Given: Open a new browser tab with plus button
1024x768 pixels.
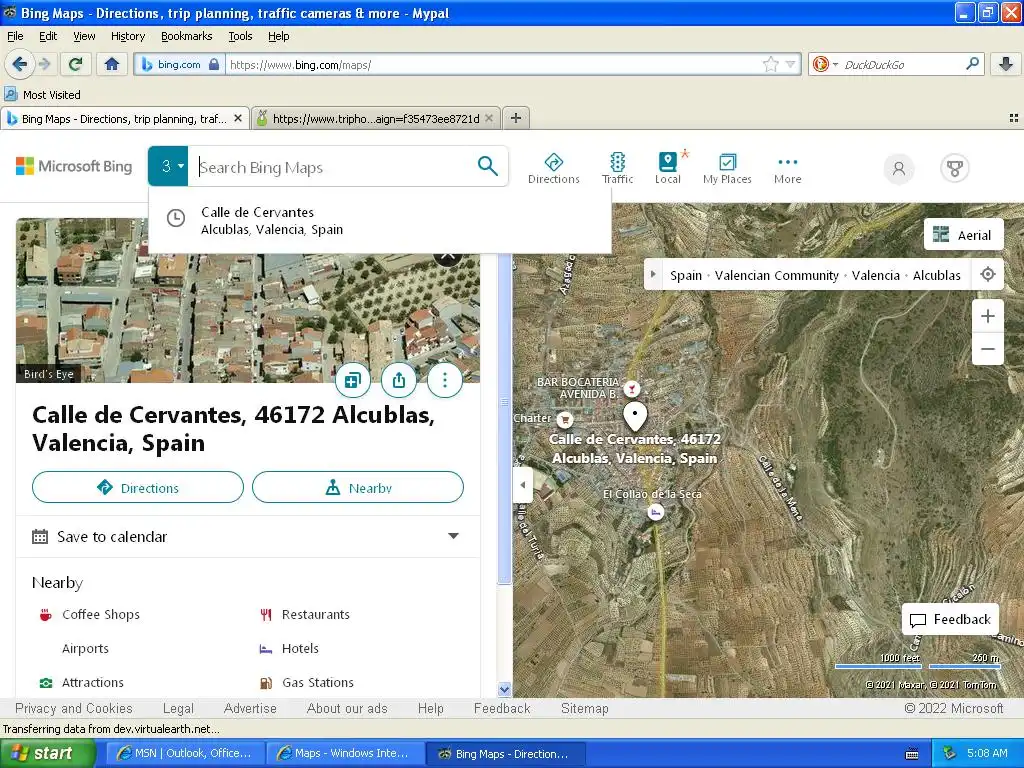Looking at the screenshot, I should [x=516, y=118].
